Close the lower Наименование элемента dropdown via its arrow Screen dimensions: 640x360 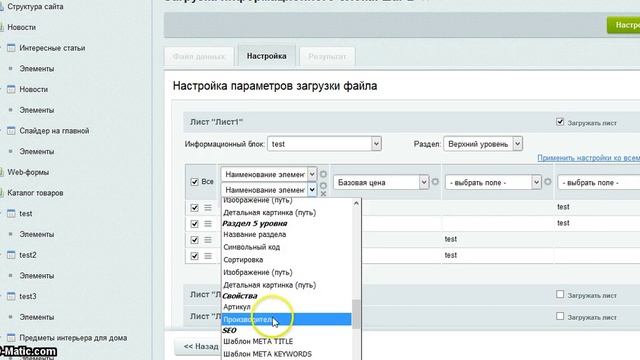[x=312, y=190]
